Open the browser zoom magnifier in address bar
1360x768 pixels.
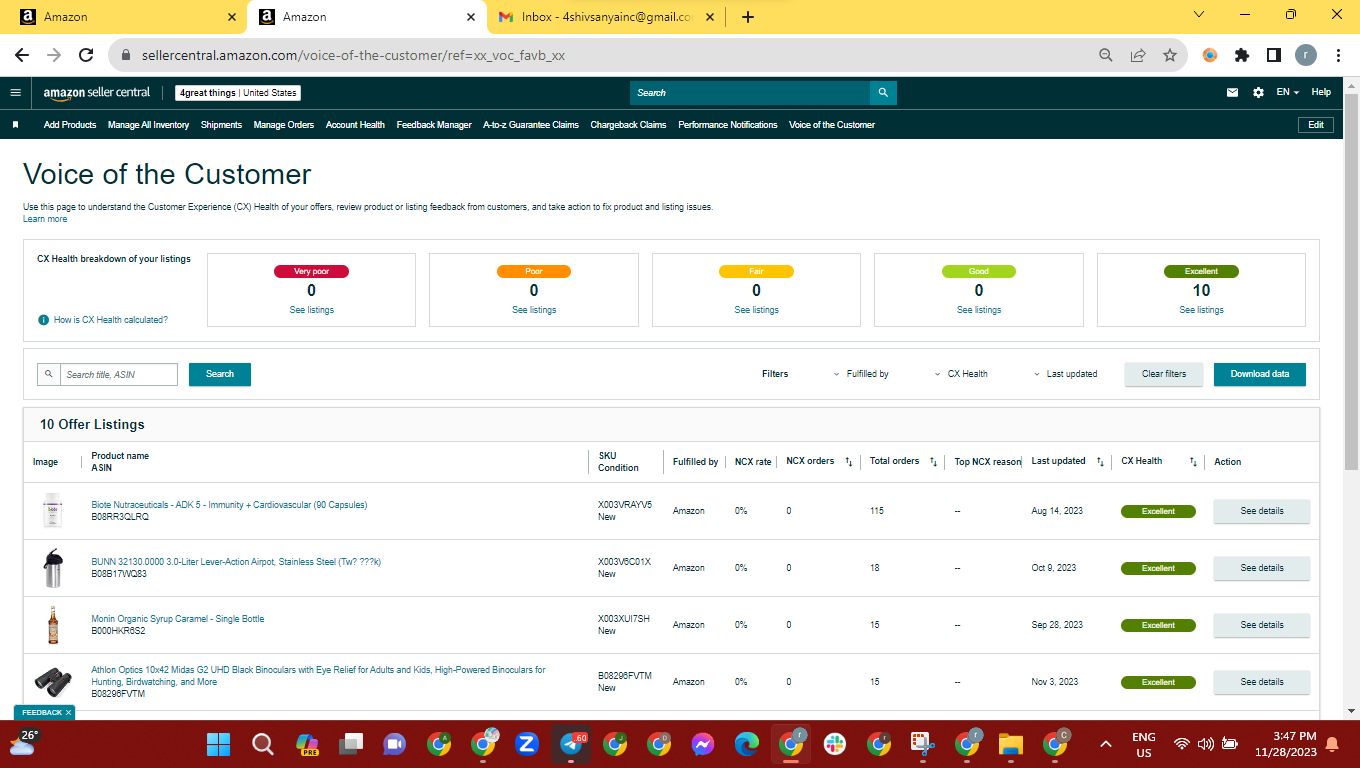[1106, 56]
